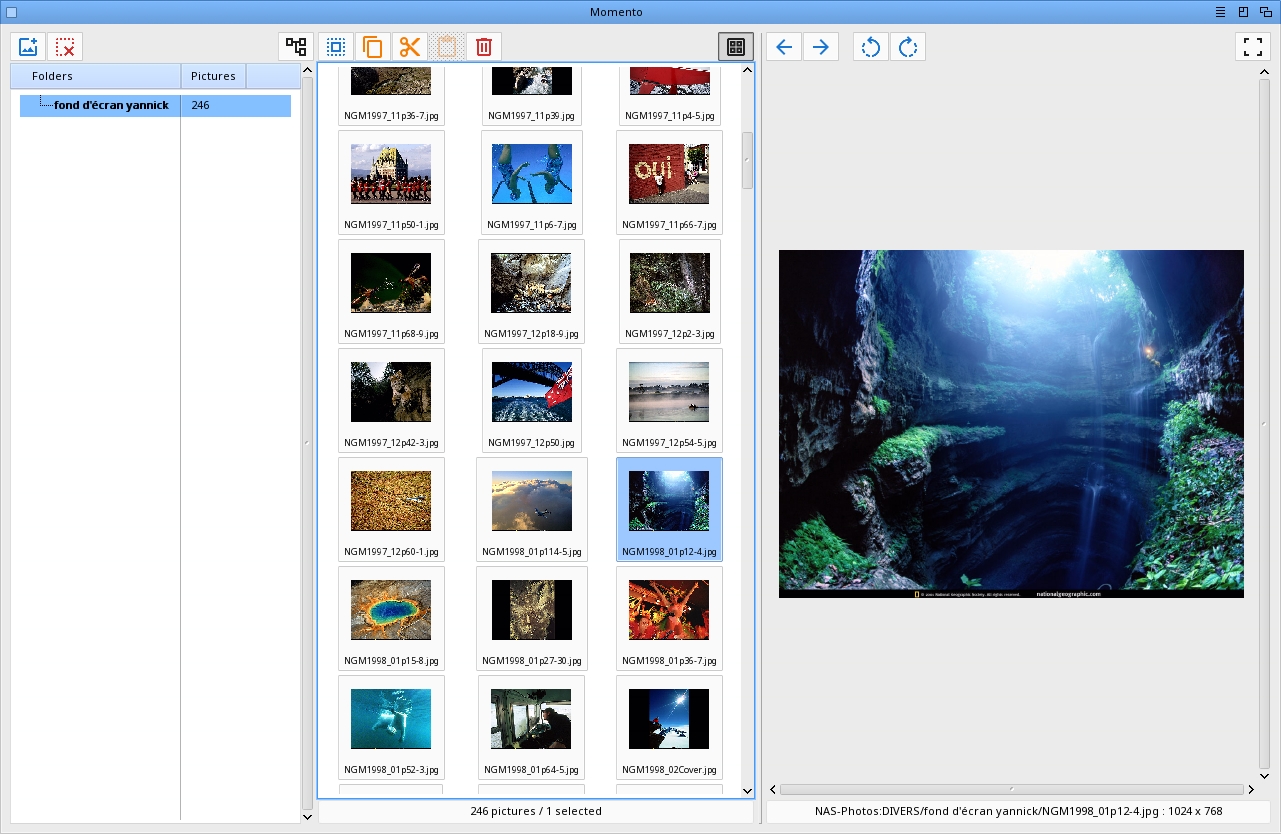Cut the selected pictures with scissors icon
Viewport: 1281px width, 834px height.
(x=410, y=47)
